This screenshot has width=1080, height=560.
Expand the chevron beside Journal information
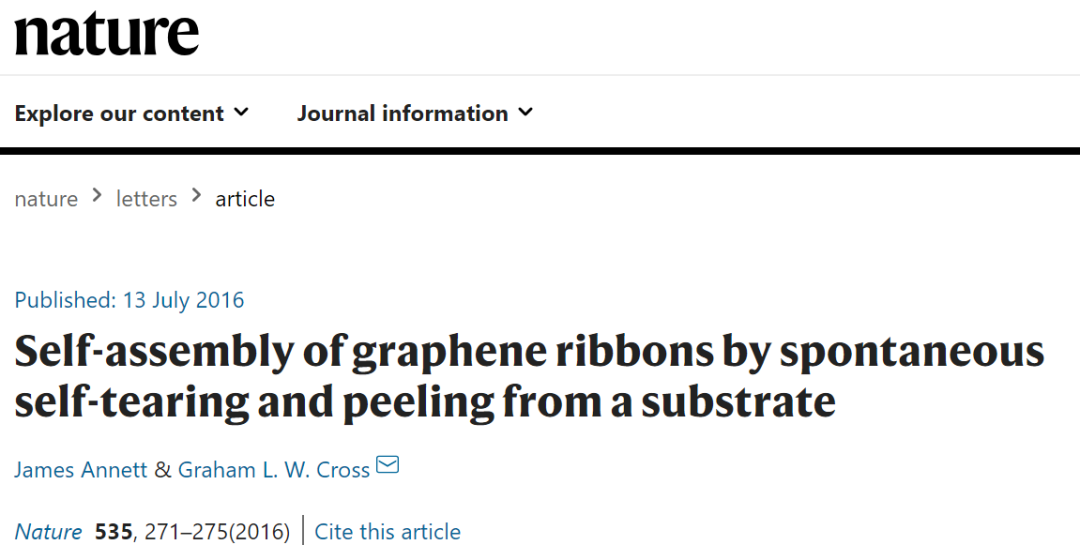pyautogui.click(x=526, y=112)
